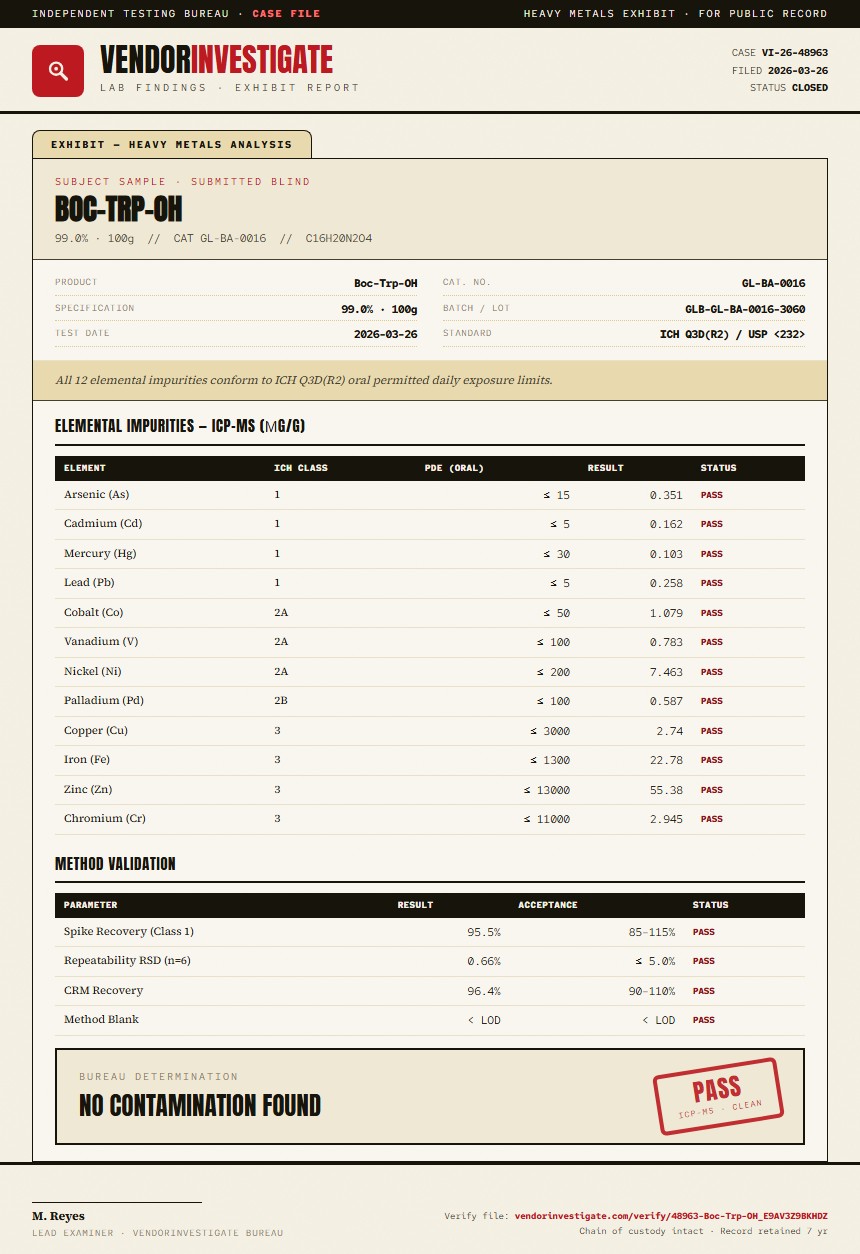Click catalog number GL-BA-0016 value

(773, 283)
